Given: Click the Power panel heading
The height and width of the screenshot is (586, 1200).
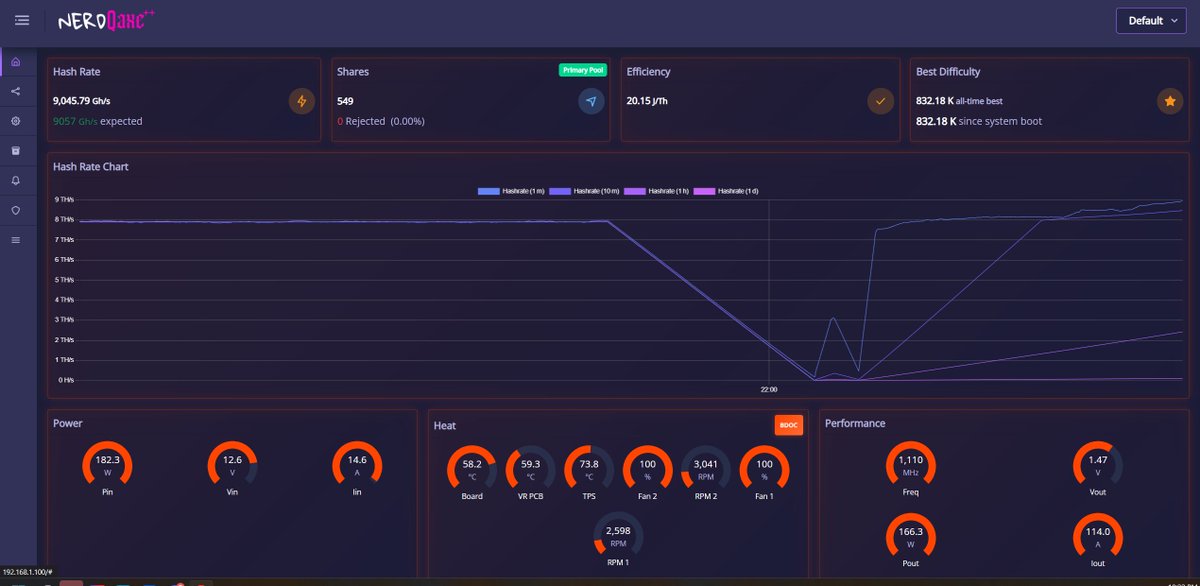Looking at the screenshot, I should pos(68,423).
